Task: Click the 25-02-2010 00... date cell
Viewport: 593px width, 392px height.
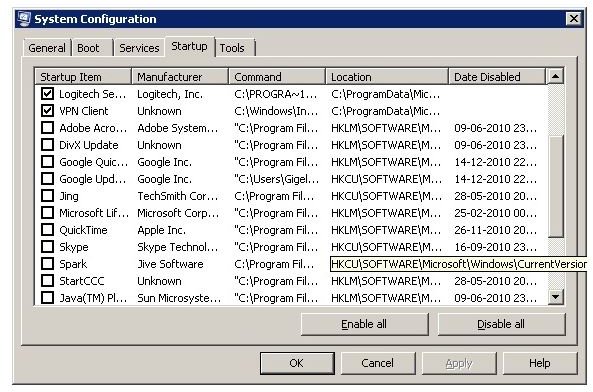Action: 495,213
